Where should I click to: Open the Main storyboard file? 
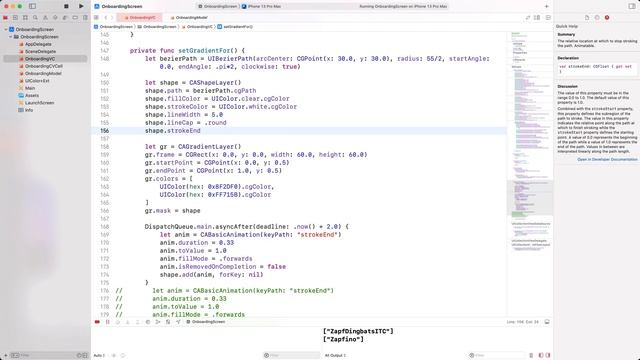(30, 88)
